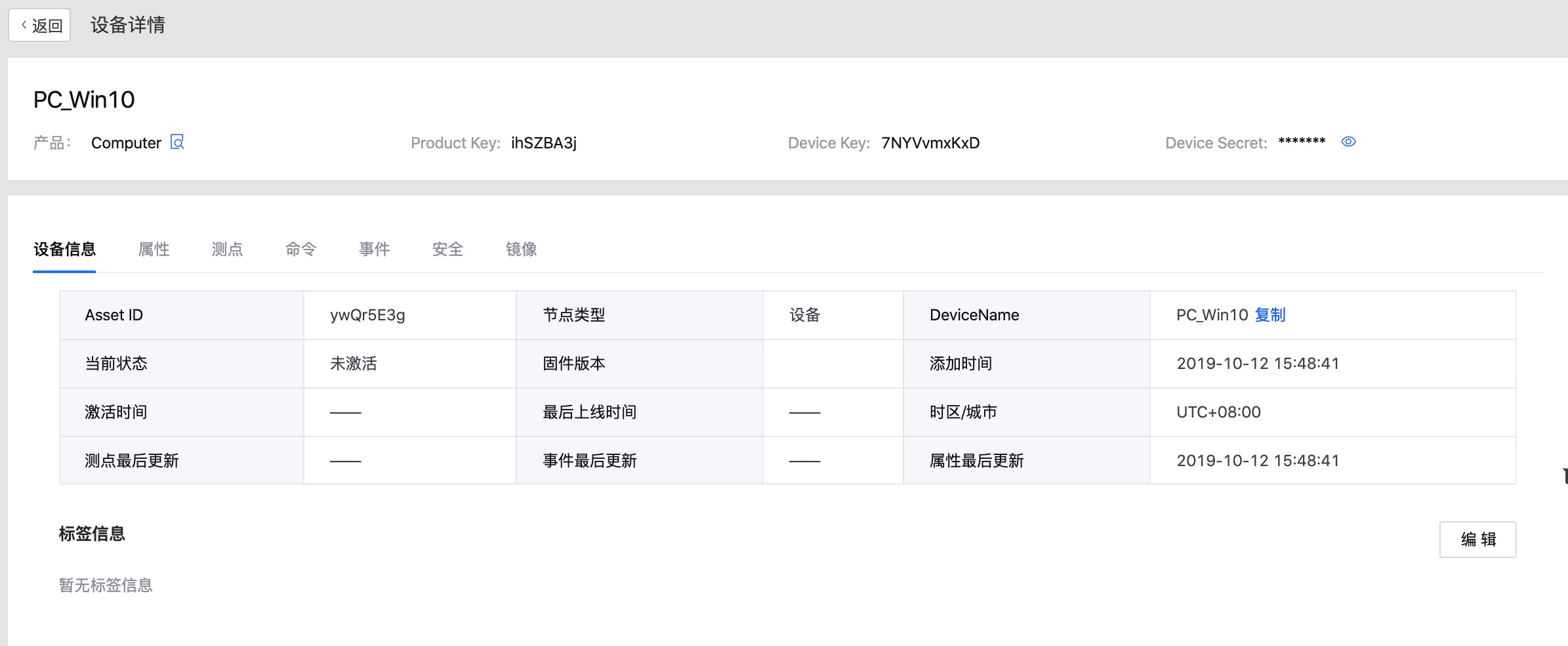Click the masked Device Secret asterisks

pyautogui.click(x=1302, y=142)
